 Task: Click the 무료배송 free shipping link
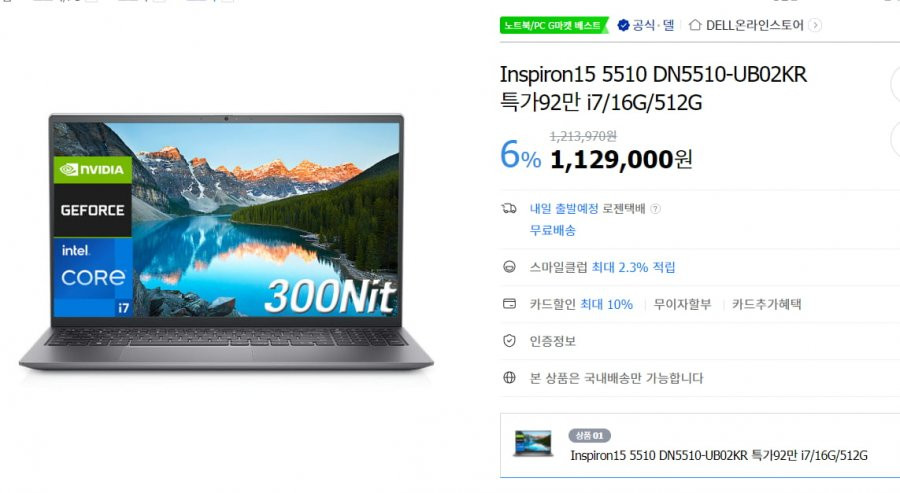click(x=552, y=230)
